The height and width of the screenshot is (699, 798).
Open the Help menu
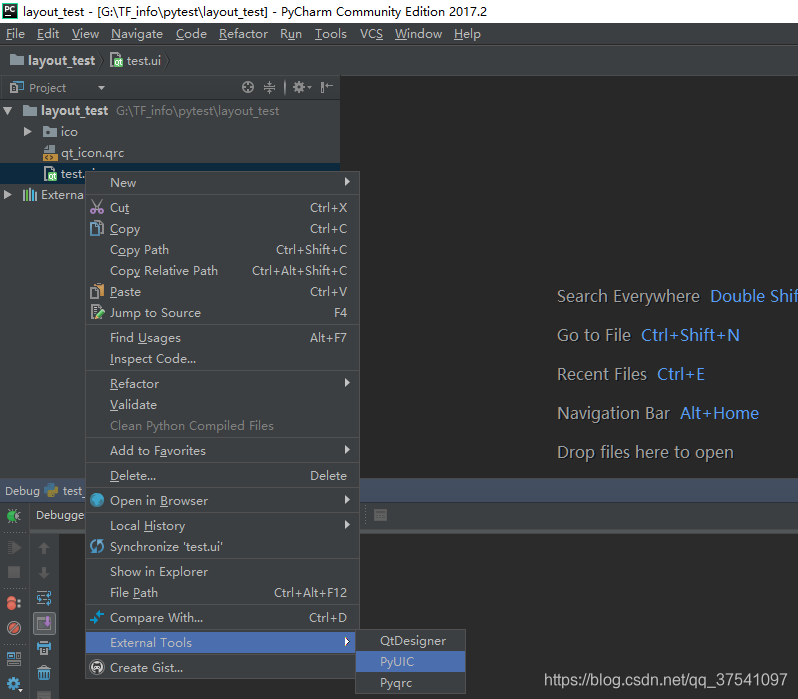(x=467, y=34)
